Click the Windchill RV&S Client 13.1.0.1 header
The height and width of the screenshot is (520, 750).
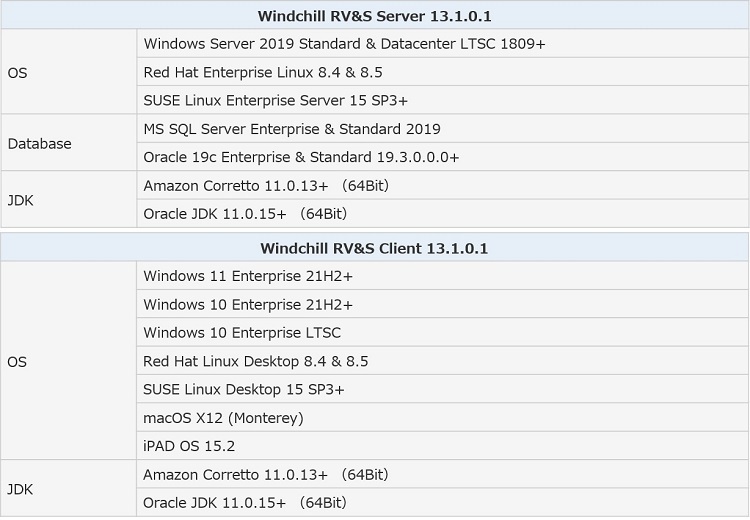tap(374, 248)
